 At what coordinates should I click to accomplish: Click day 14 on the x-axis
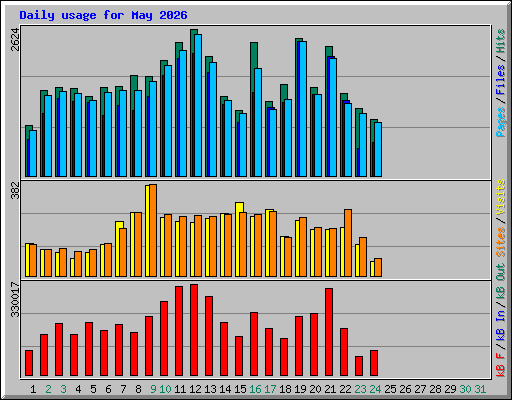click(x=225, y=389)
